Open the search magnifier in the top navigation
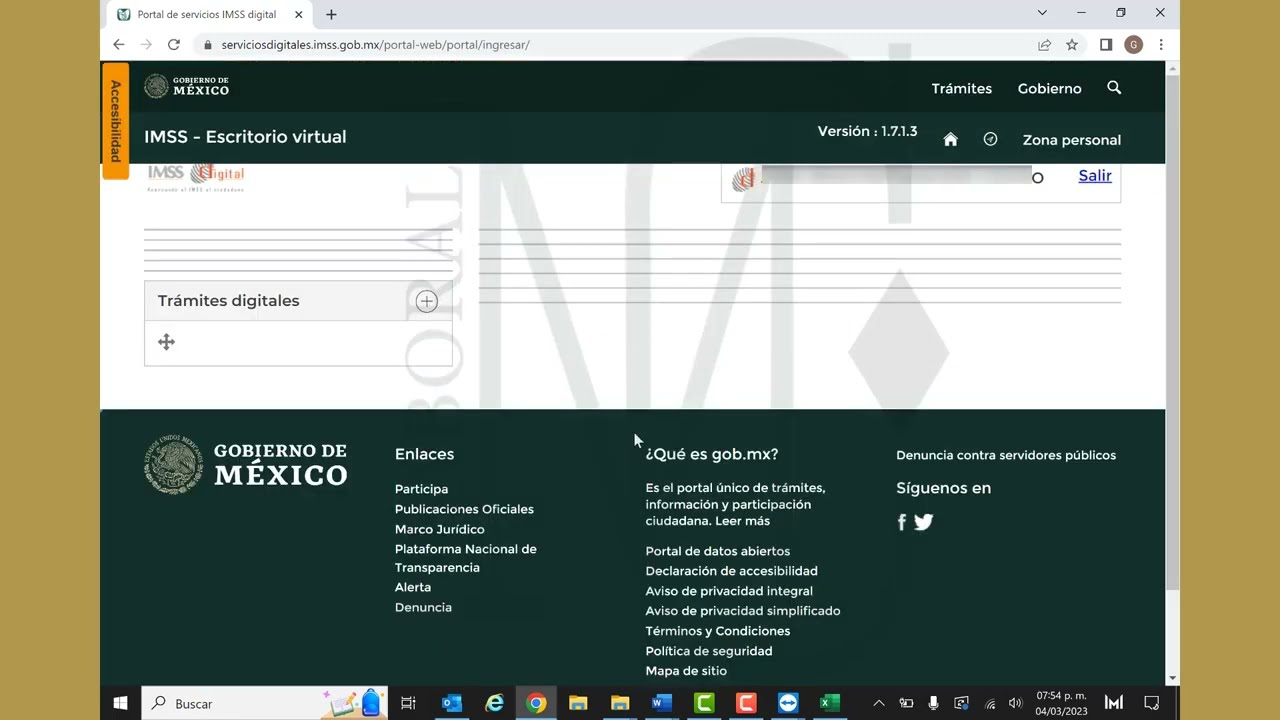1280x720 pixels. click(1114, 88)
